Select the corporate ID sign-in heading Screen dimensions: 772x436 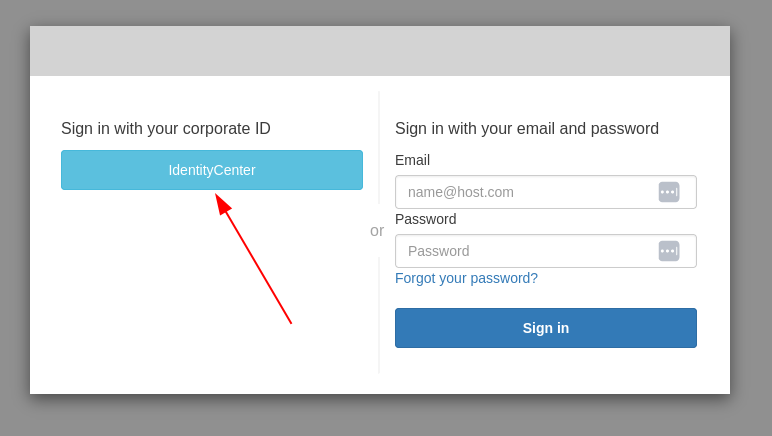(x=166, y=129)
